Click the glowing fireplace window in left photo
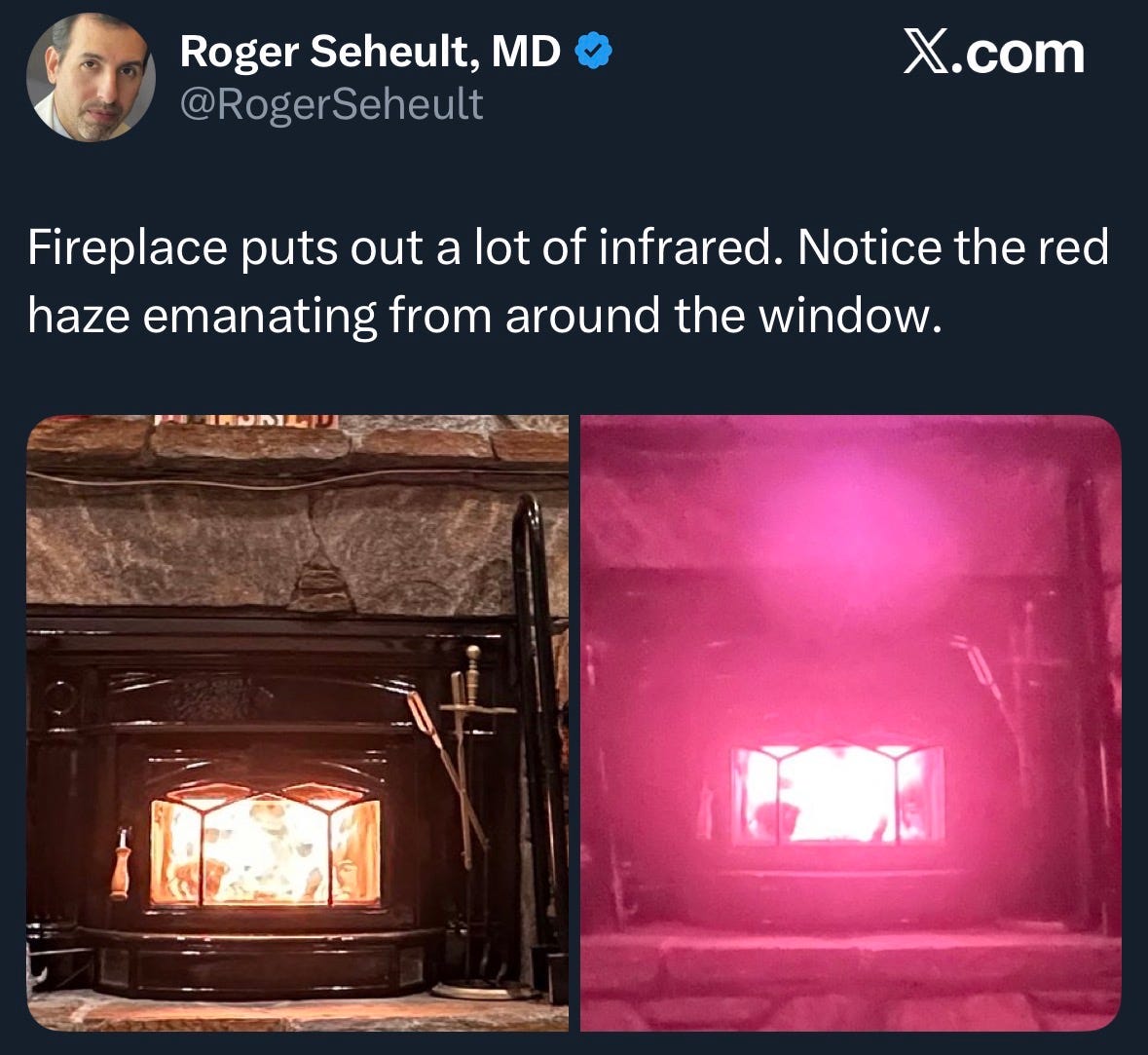The width and height of the screenshot is (1148, 1055). pyautogui.click(x=265, y=846)
